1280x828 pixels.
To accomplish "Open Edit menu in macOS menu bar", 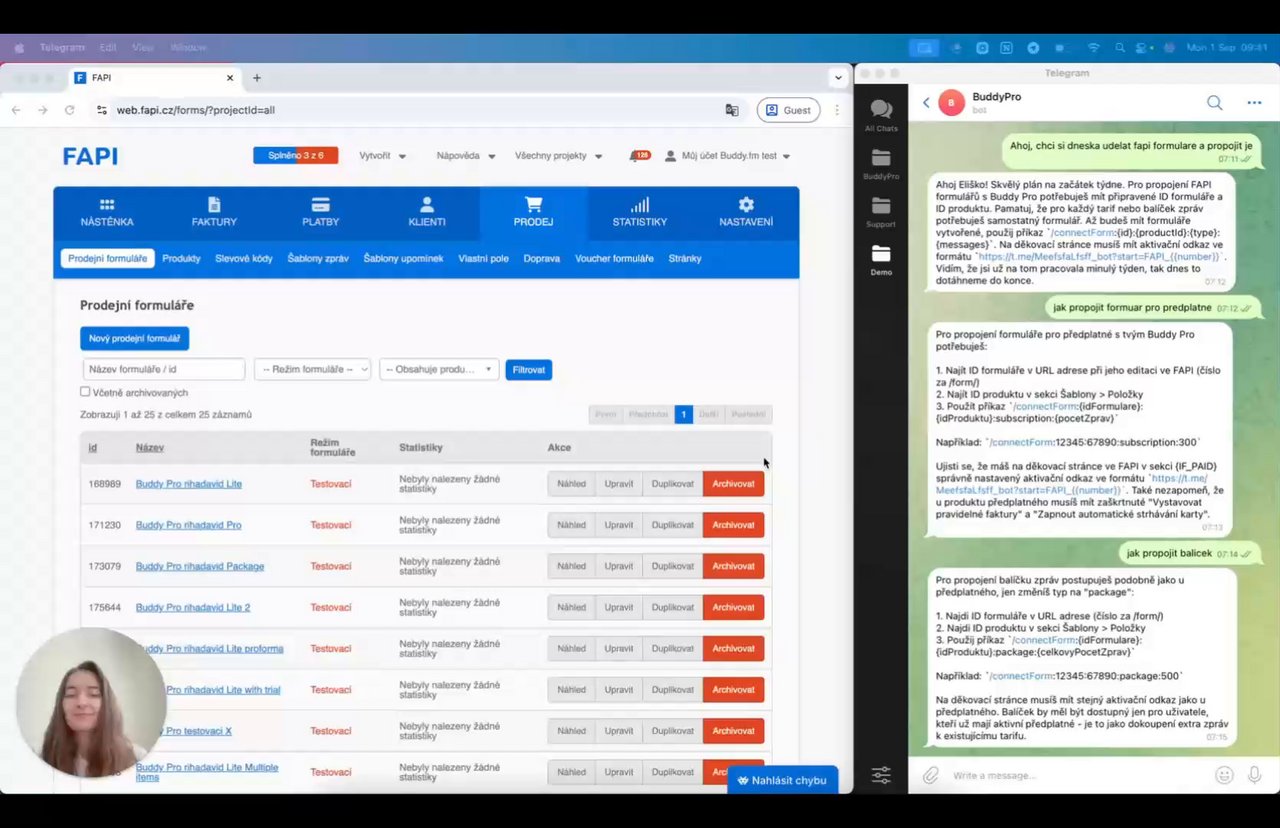I will click(108, 47).
